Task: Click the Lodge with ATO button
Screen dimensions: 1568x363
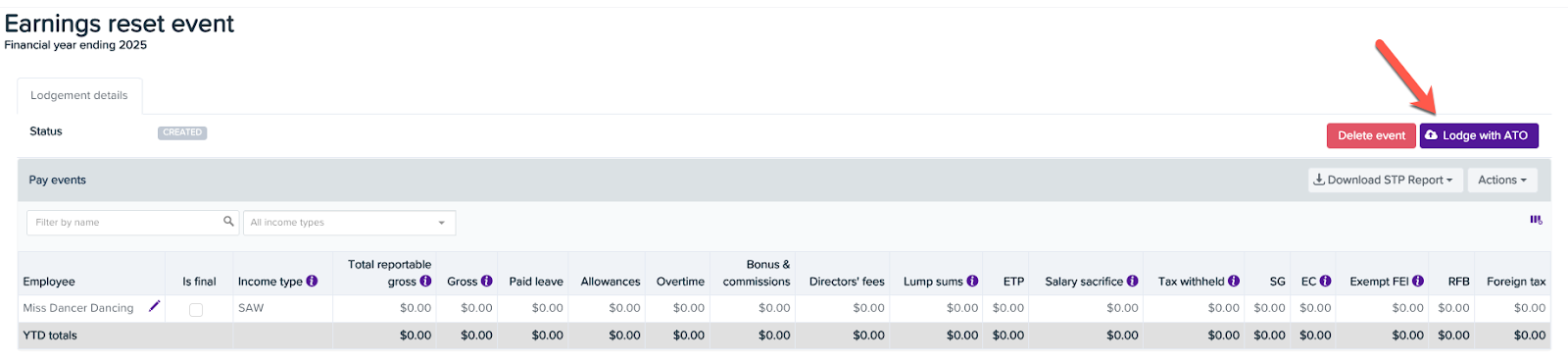Action: pyautogui.click(x=1479, y=135)
